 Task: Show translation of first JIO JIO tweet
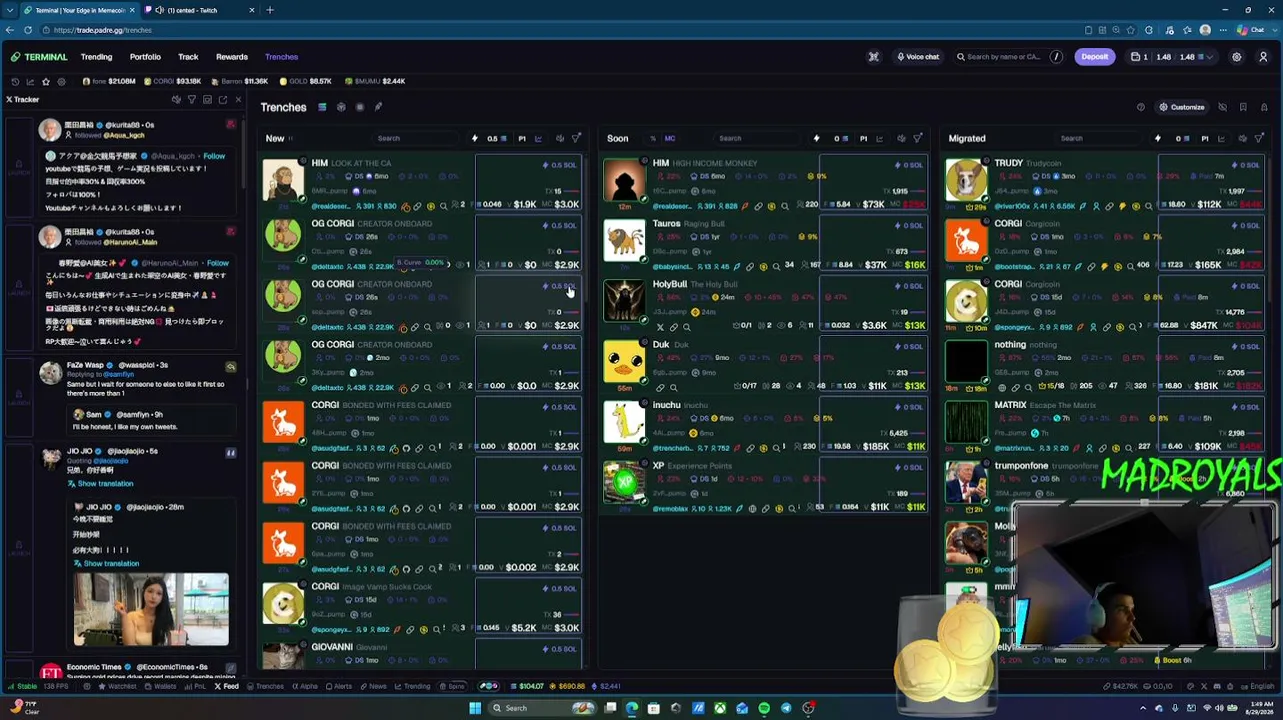(x=105, y=484)
